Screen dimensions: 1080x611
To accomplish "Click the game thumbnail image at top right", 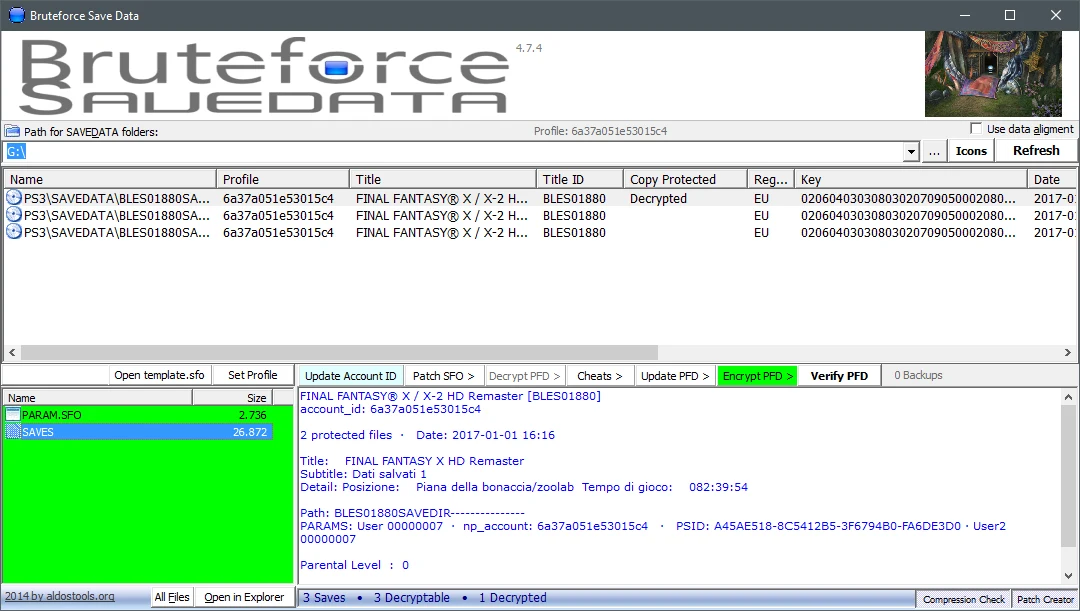I will point(993,74).
